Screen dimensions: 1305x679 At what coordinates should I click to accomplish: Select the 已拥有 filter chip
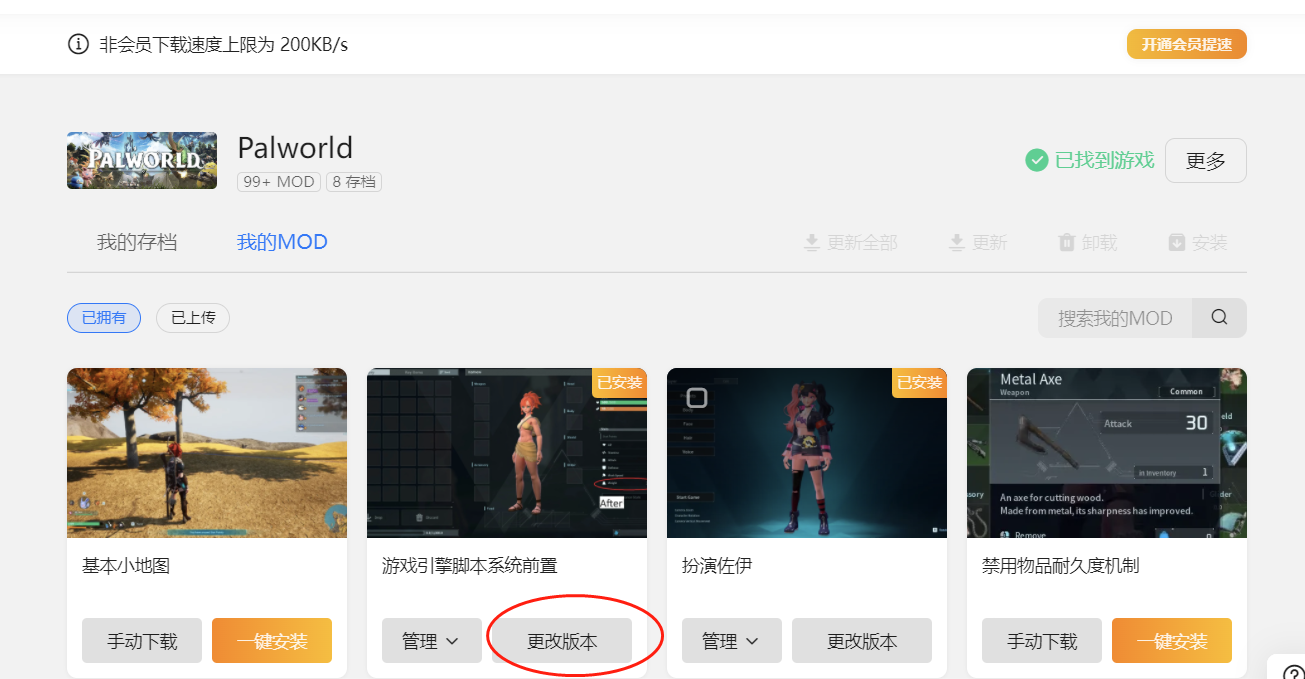tap(104, 318)
